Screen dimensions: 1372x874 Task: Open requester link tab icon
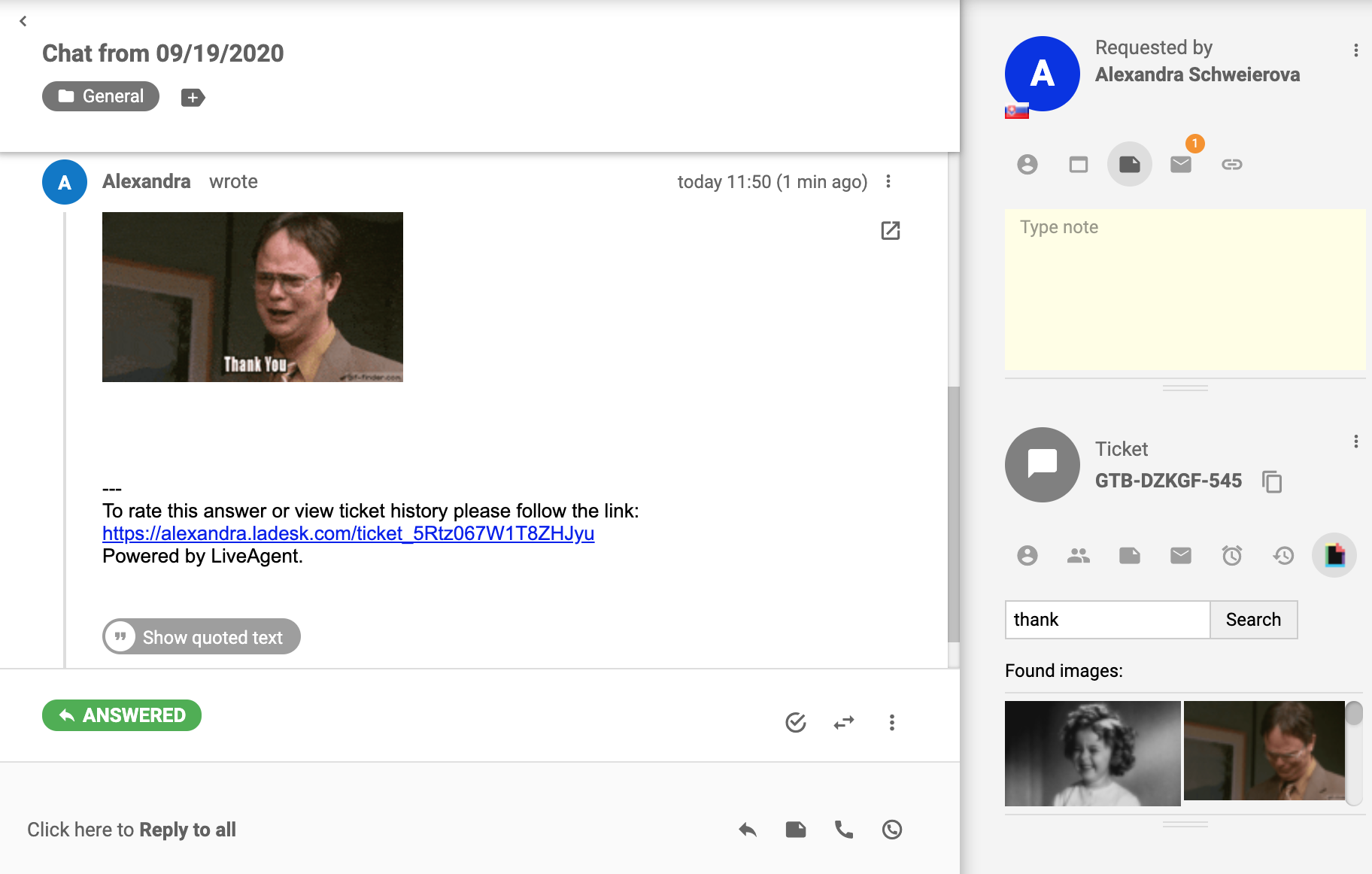1232,165
